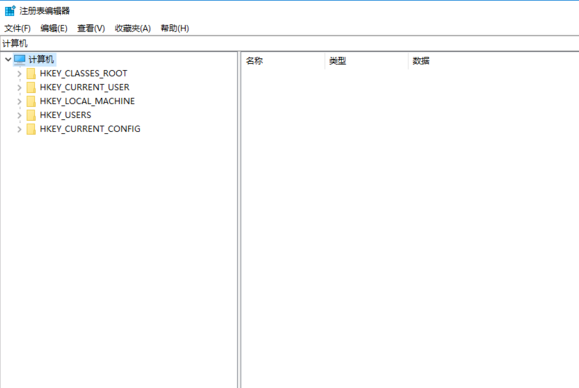Click the computer icon at tree root
Viewport: 579px width, 388px height.
(x=20, y=59)
